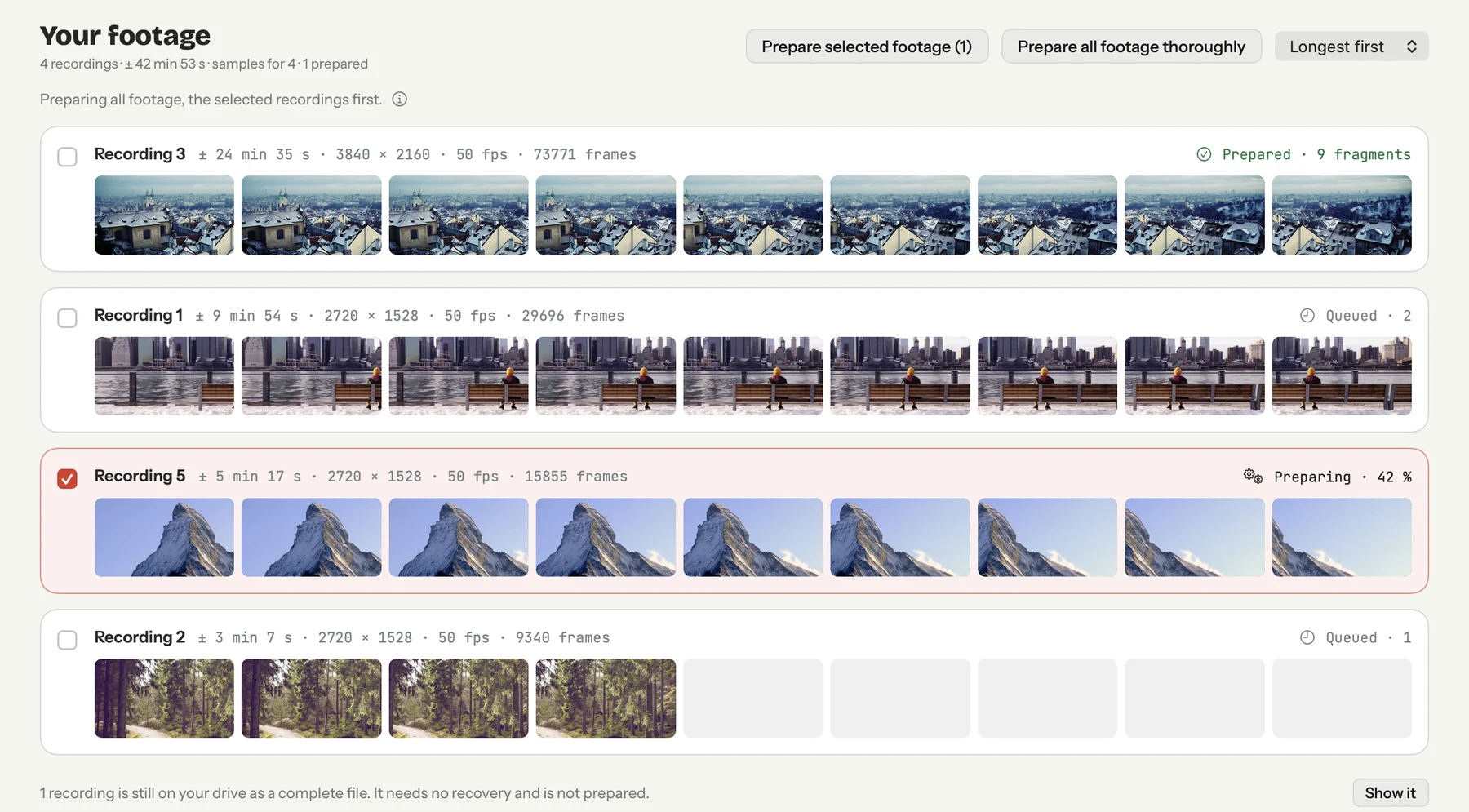Click first empty placeholder thumbnail of Recording 2
The image size is (1469, 812).
click(x=753, y=699)
